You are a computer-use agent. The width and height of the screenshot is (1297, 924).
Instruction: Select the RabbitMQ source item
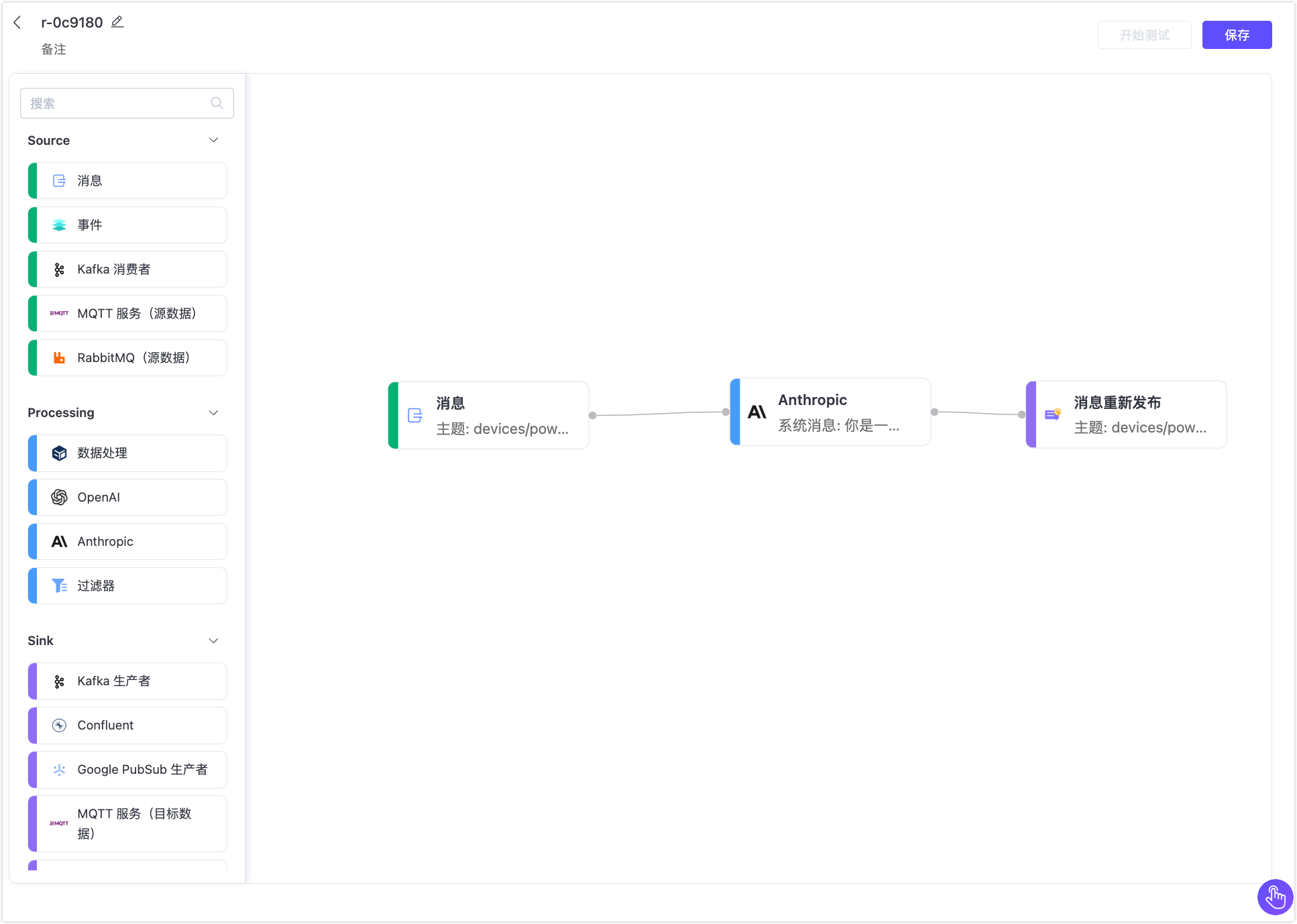pyautogui.click(x=127, y=358)
